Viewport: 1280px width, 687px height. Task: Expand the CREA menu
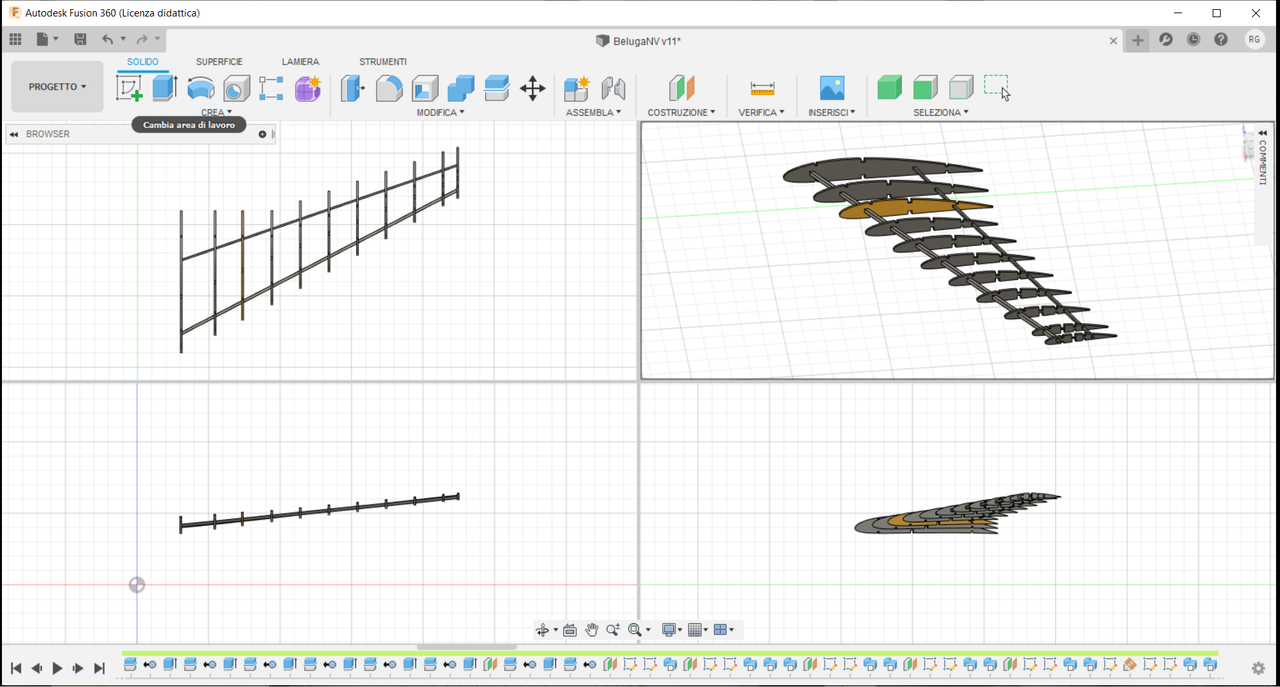[216, 113]
